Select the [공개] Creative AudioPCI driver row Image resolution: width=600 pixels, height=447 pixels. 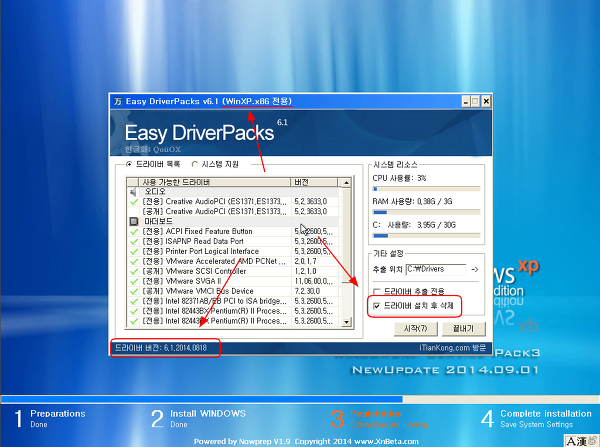[x=233, y=212]
